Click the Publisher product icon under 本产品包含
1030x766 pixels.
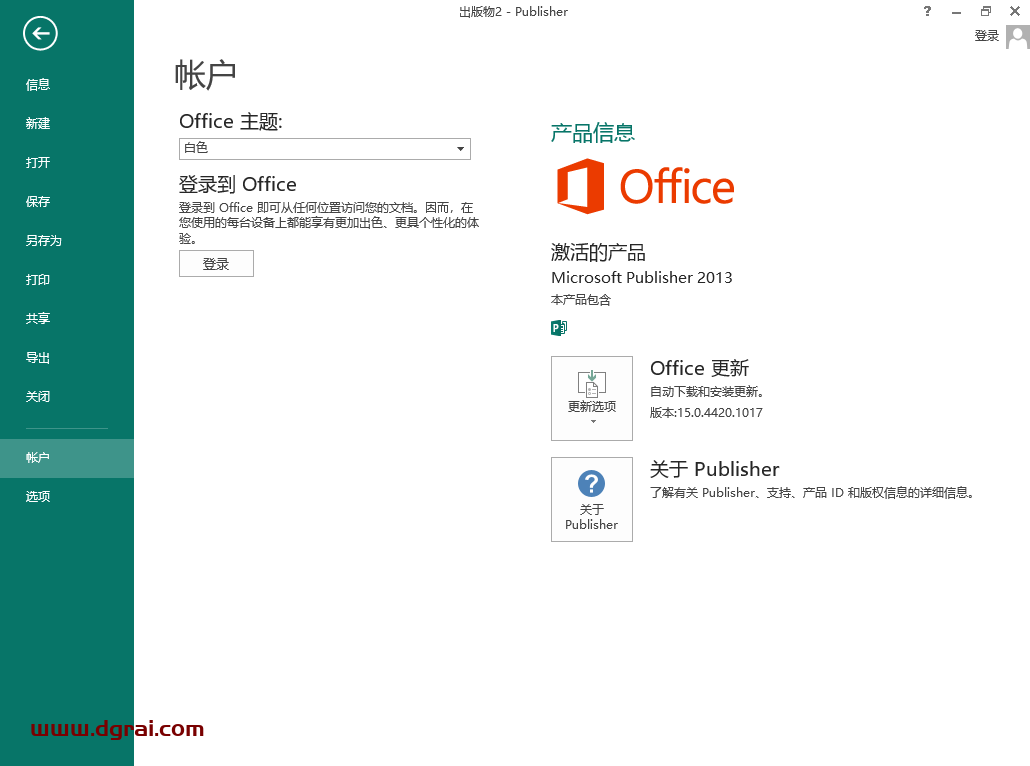(559, 327)
